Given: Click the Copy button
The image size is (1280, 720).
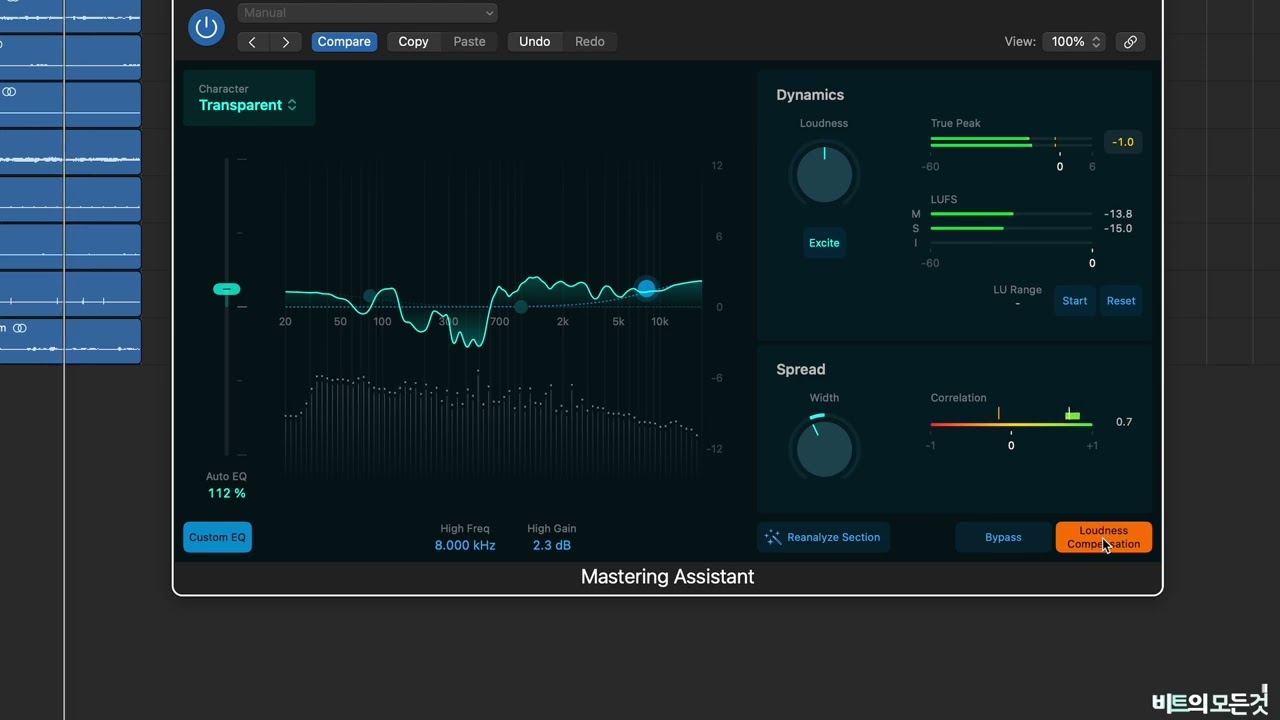Looking at the screenshot, I should pyautogui.click(x=413, y=42).
